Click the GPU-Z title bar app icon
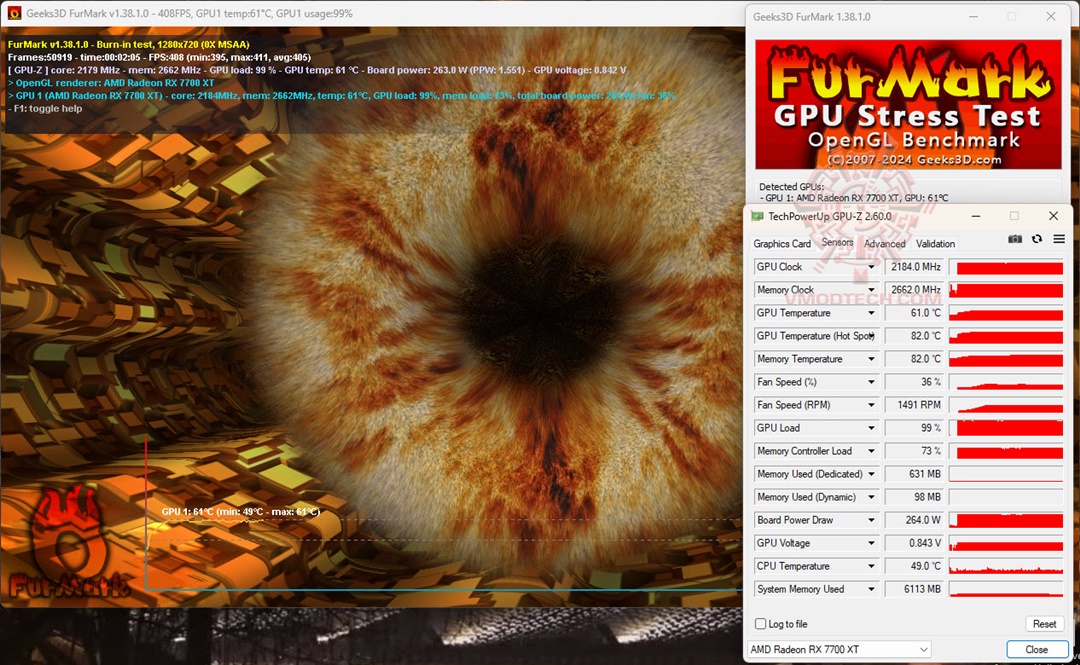Screen dimensions: 1080x665 (757, 216)
